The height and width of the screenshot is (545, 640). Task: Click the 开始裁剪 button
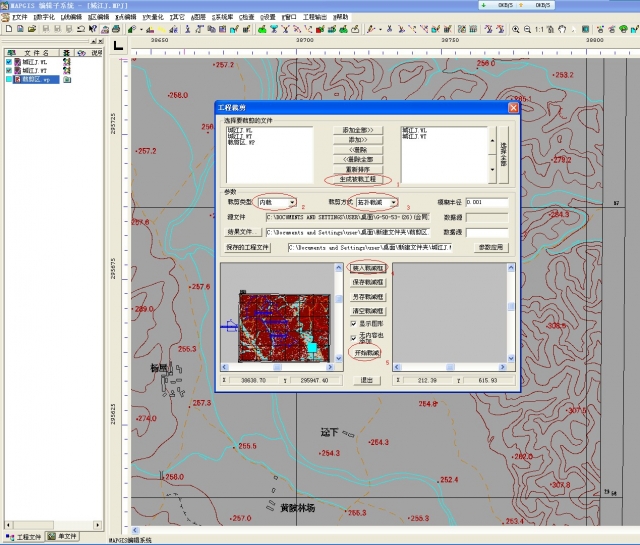pos(367,353)
